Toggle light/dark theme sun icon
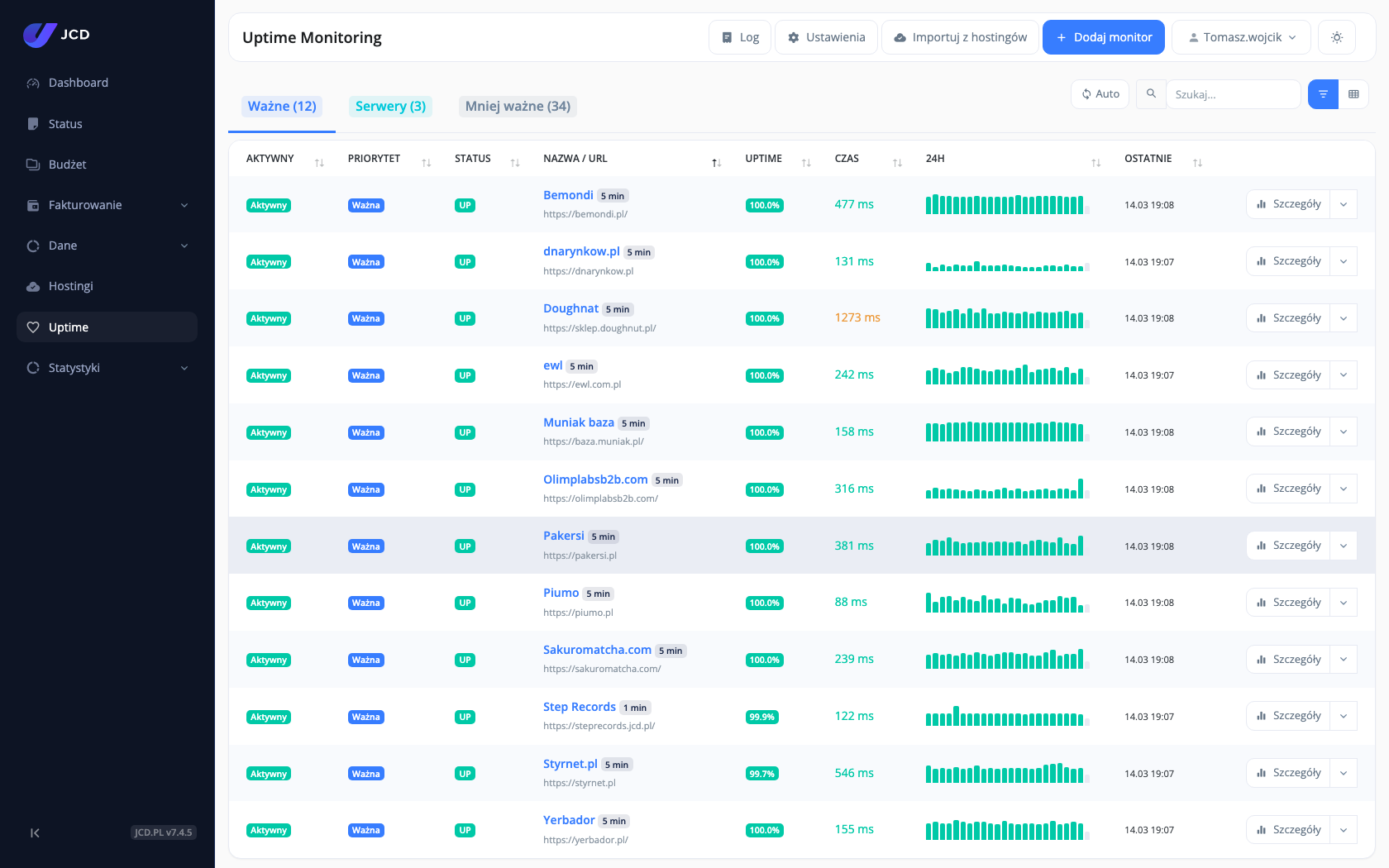 (x=1337, y=37)
